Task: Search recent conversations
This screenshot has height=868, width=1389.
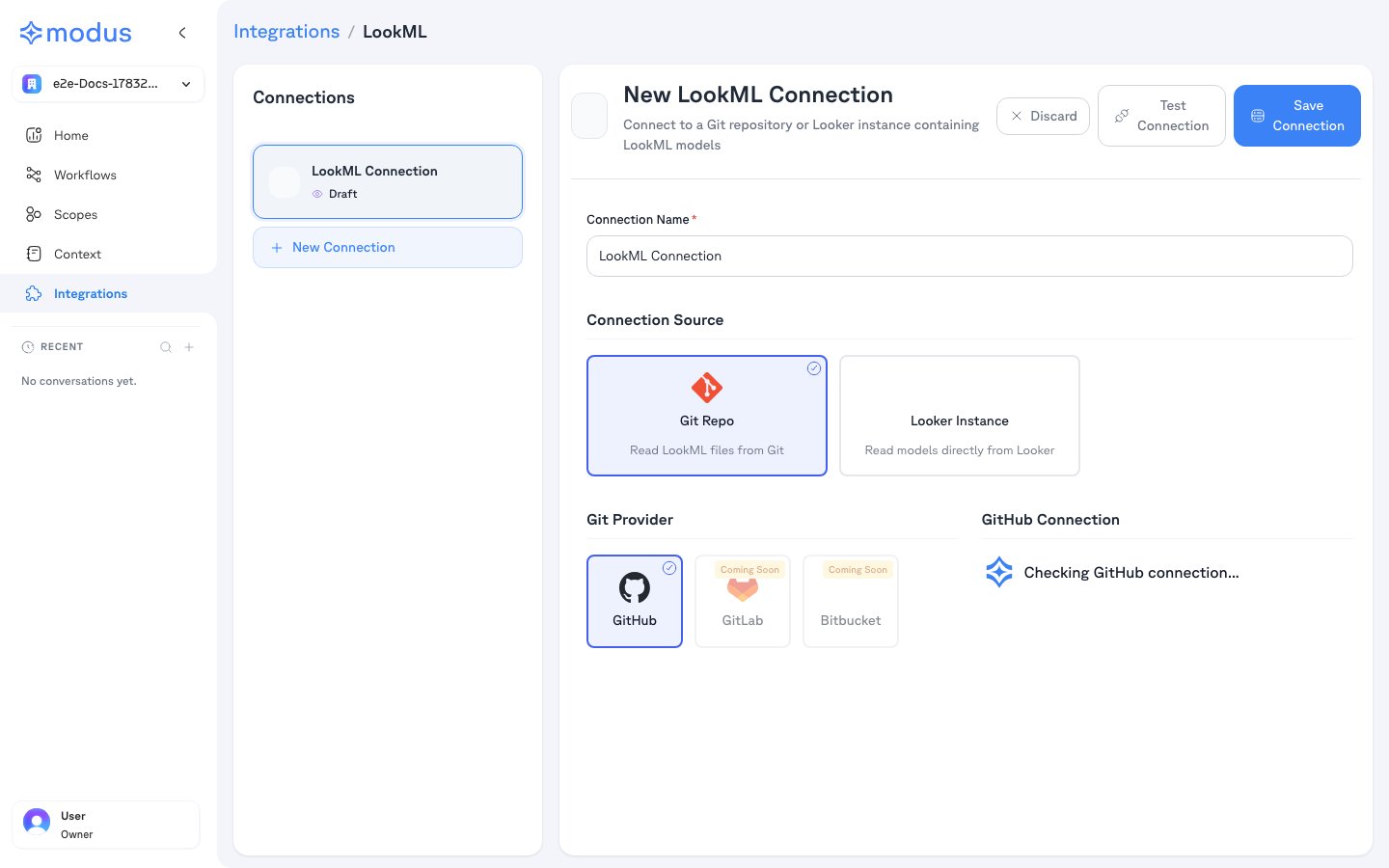Action: 166,347
